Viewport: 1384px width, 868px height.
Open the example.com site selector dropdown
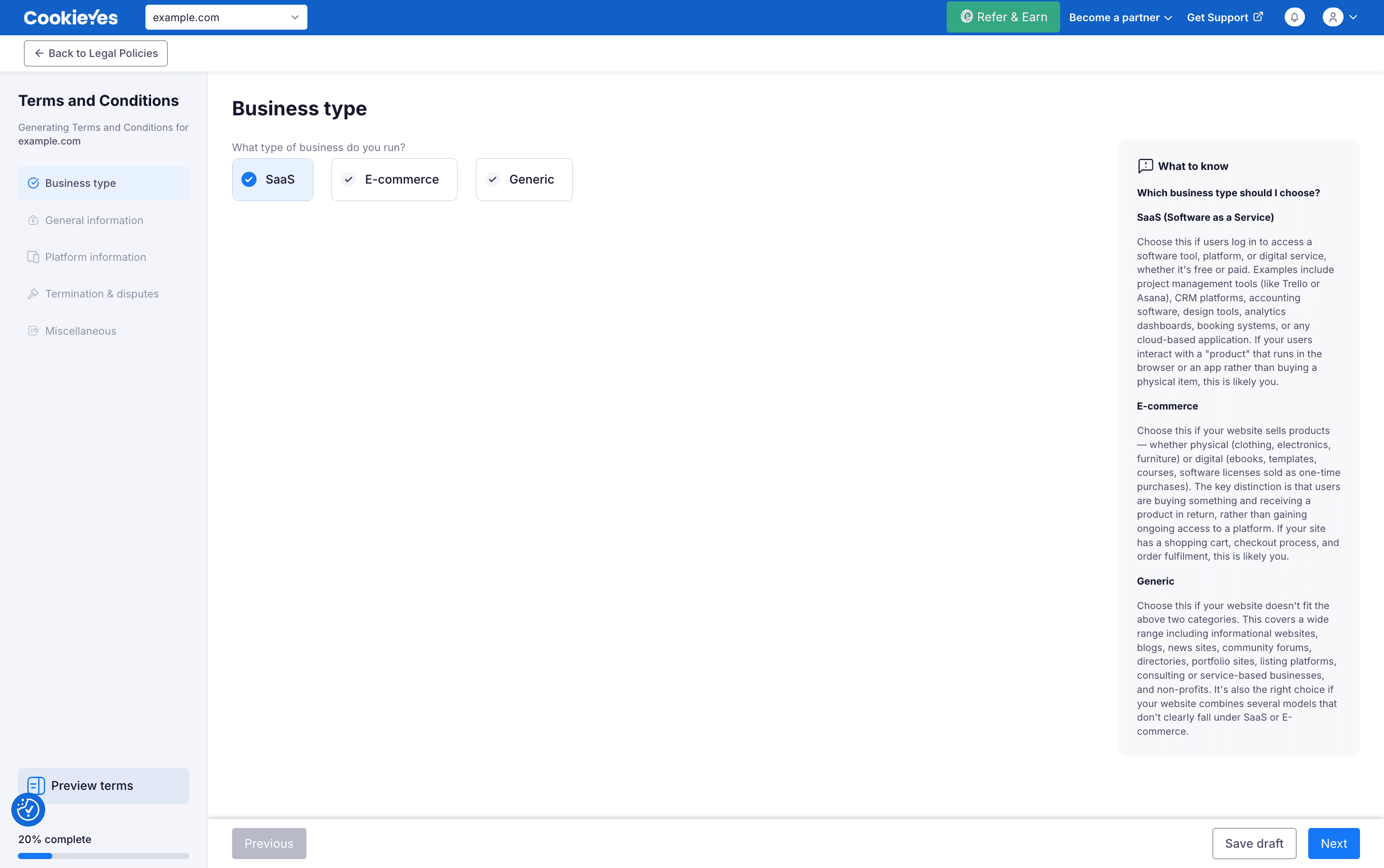click(226, 17)
